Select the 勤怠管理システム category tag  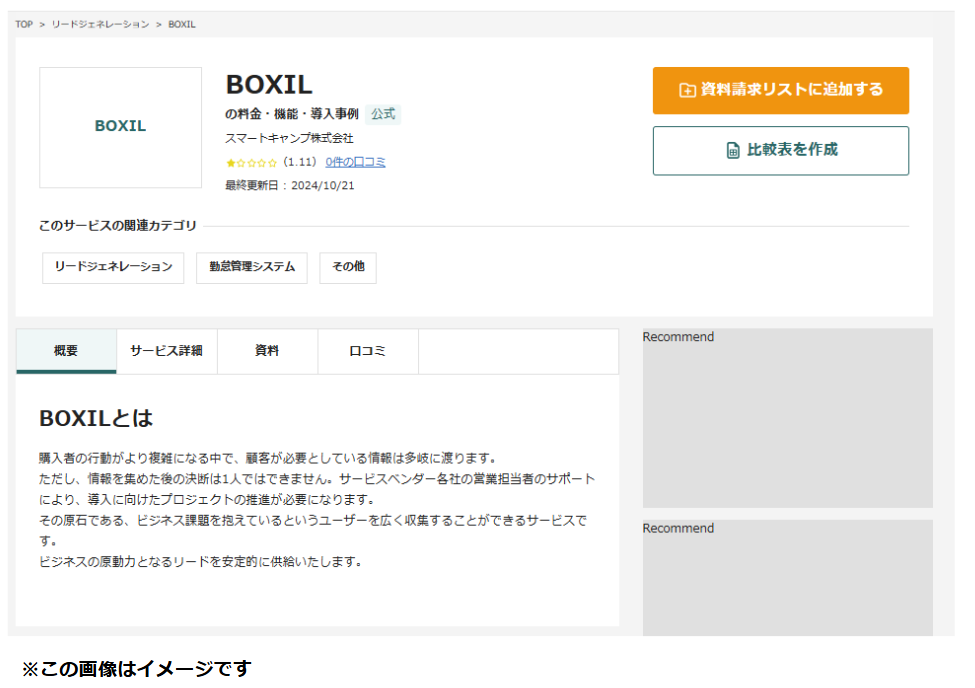click(252, 268)
